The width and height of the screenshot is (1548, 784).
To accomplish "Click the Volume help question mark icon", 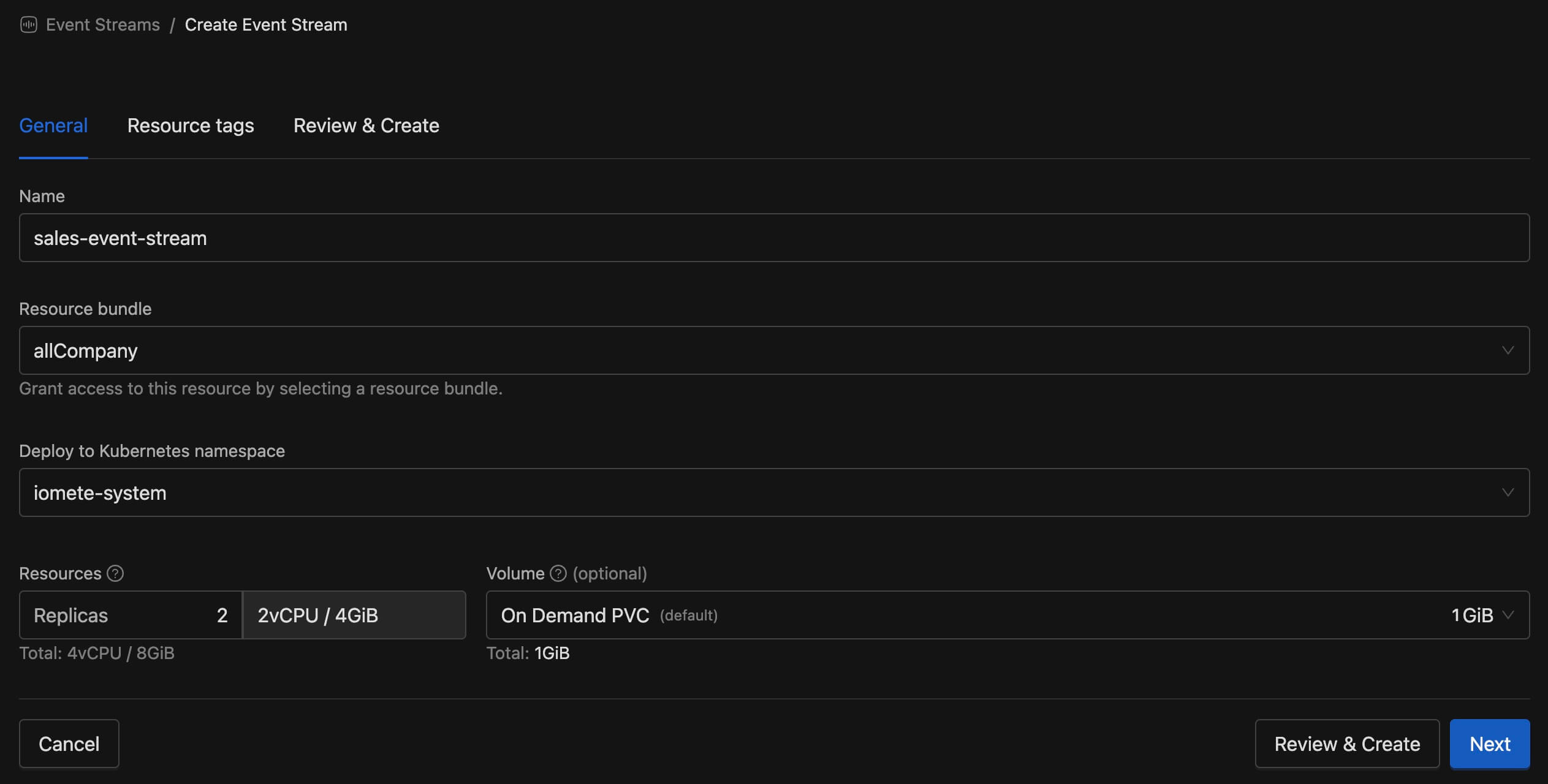I will pyautogui.click(x=558, y=573).
